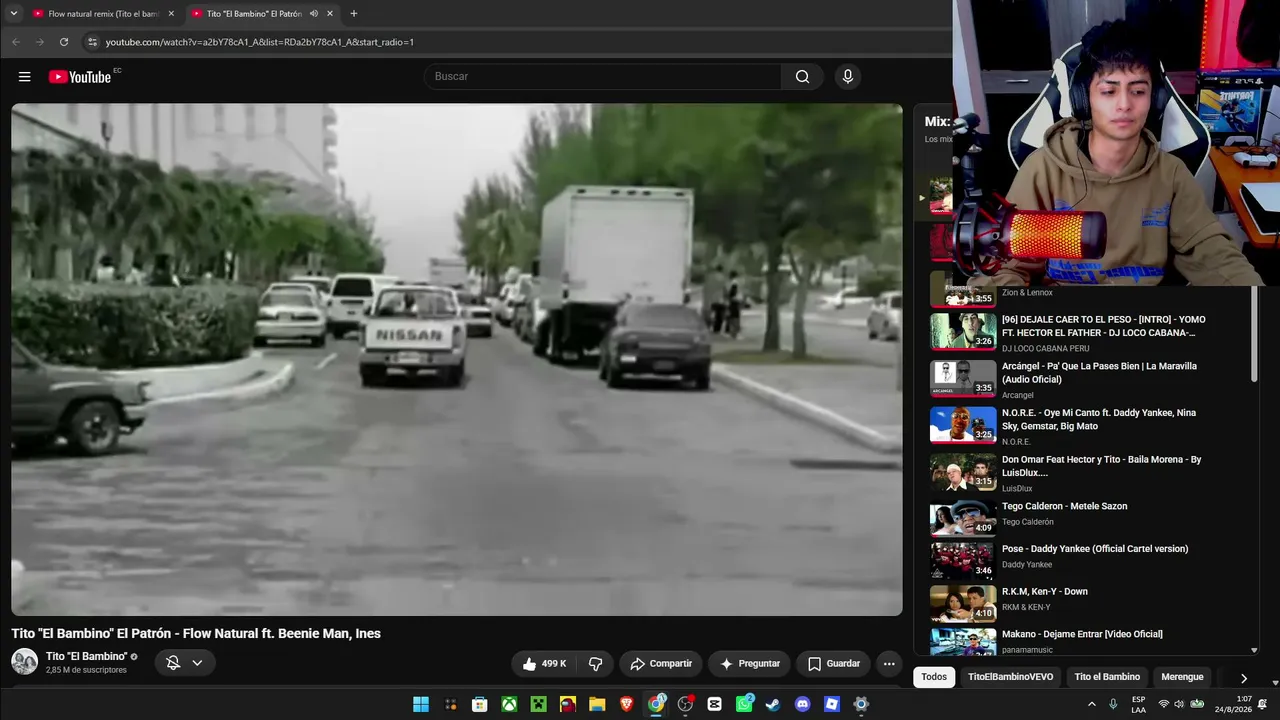Image resolution: width=1280 pixels, height=720 pixels.
Task: Open Pose - Daddy Yankee video title
Action: (1095, 549)
